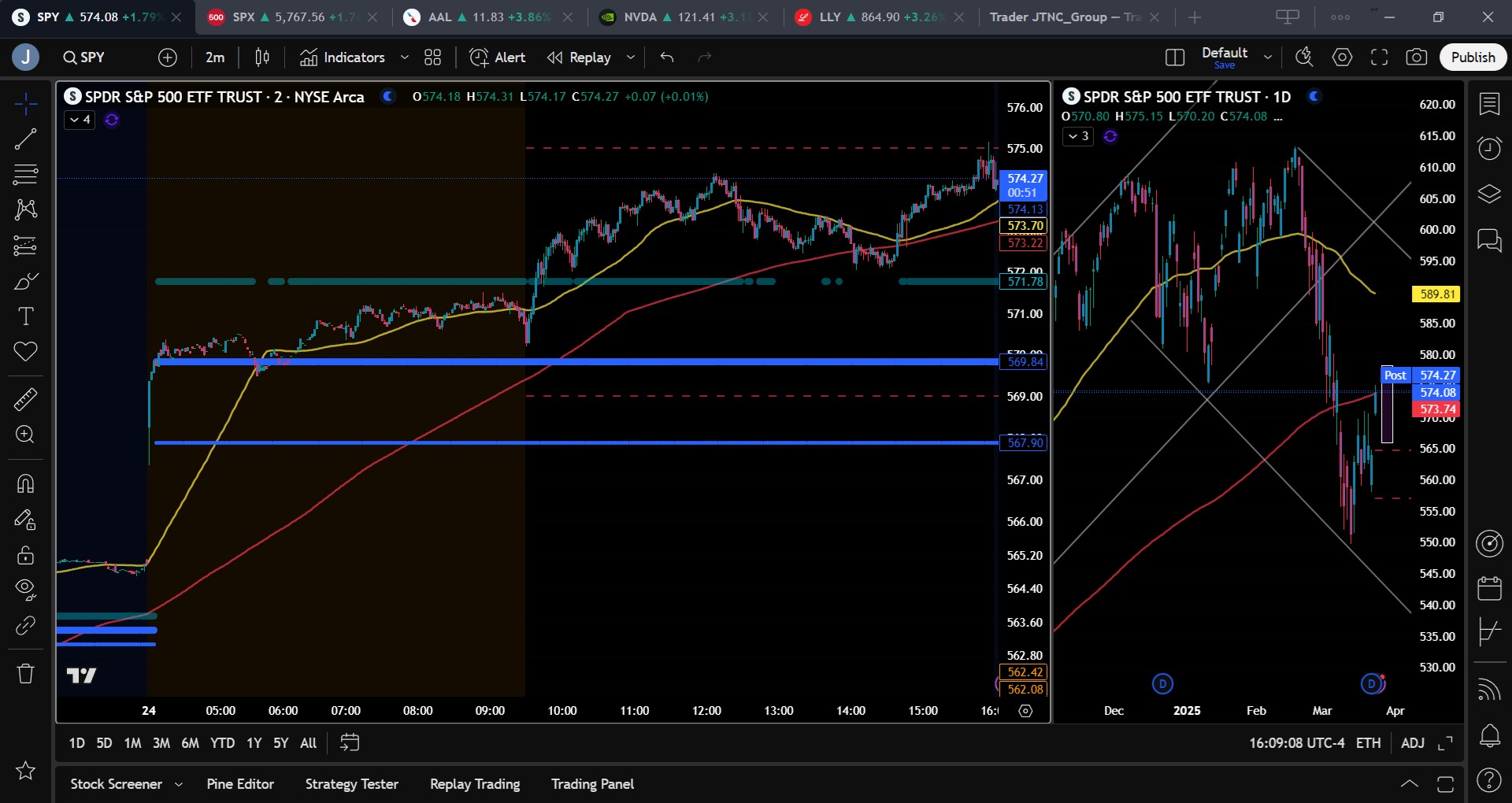The image size is (1512, 803).
Task: Open the alerts clock panel
Action: (x=1489, y=149)
